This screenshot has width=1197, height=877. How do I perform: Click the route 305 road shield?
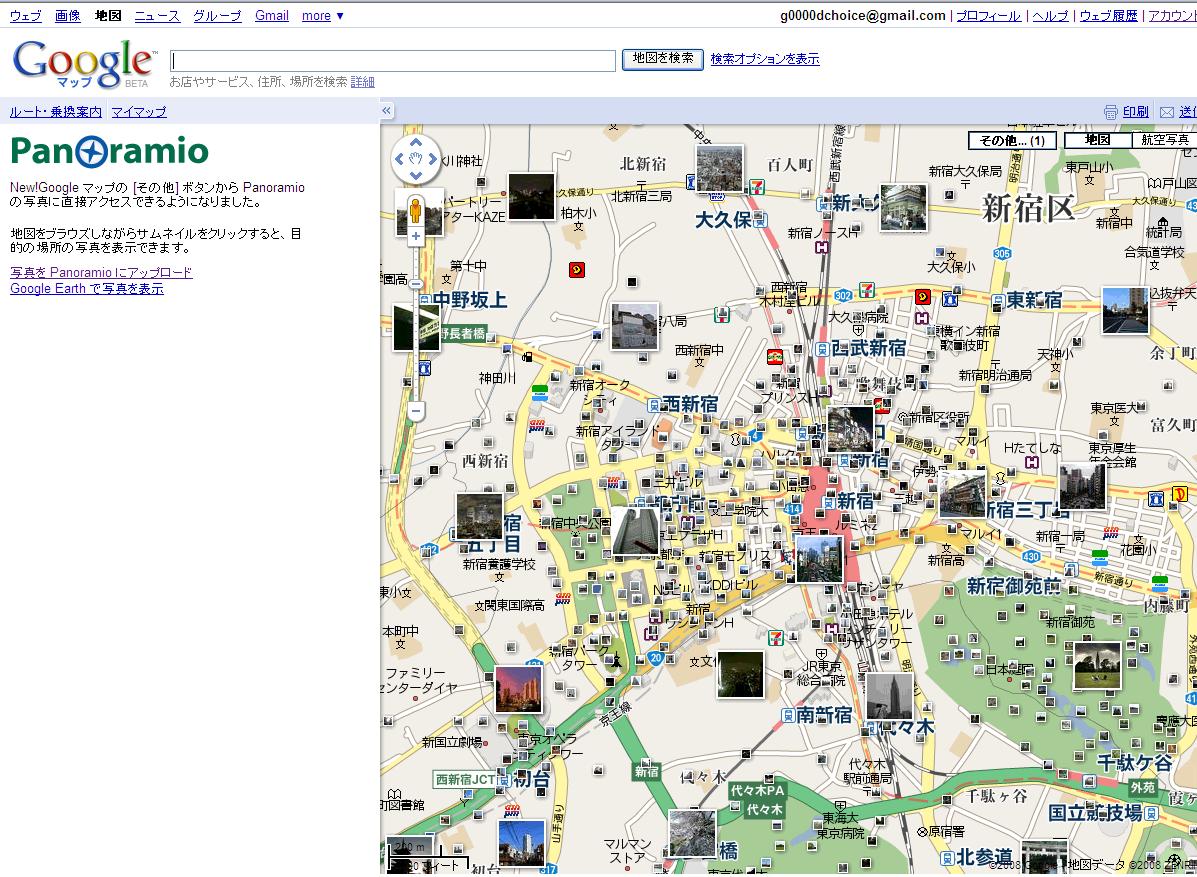(x=1002, y=253)
